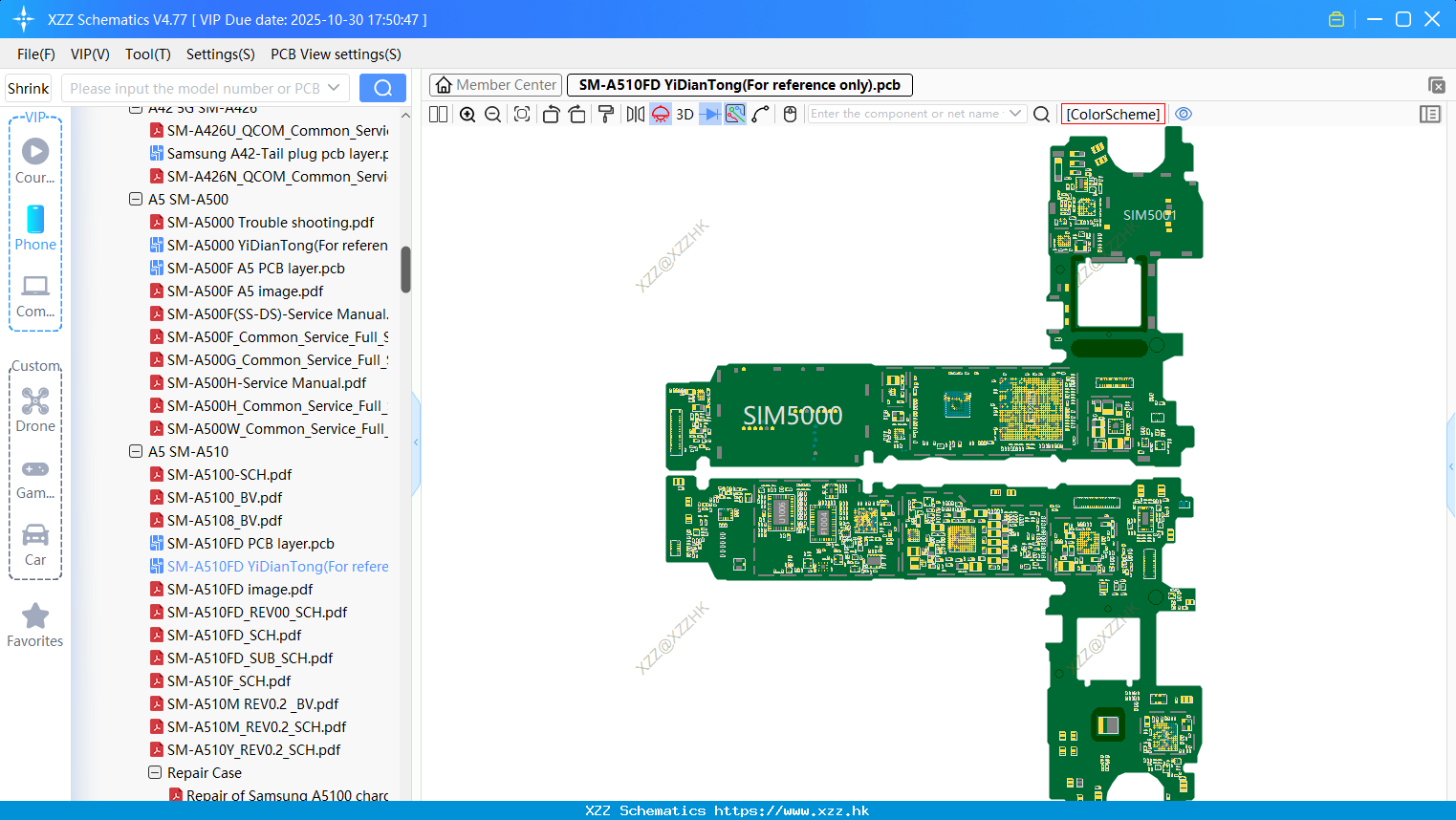Screen dimensions: 1456x820
Task: Select the Game console category
Action: [x=35, y=478]
